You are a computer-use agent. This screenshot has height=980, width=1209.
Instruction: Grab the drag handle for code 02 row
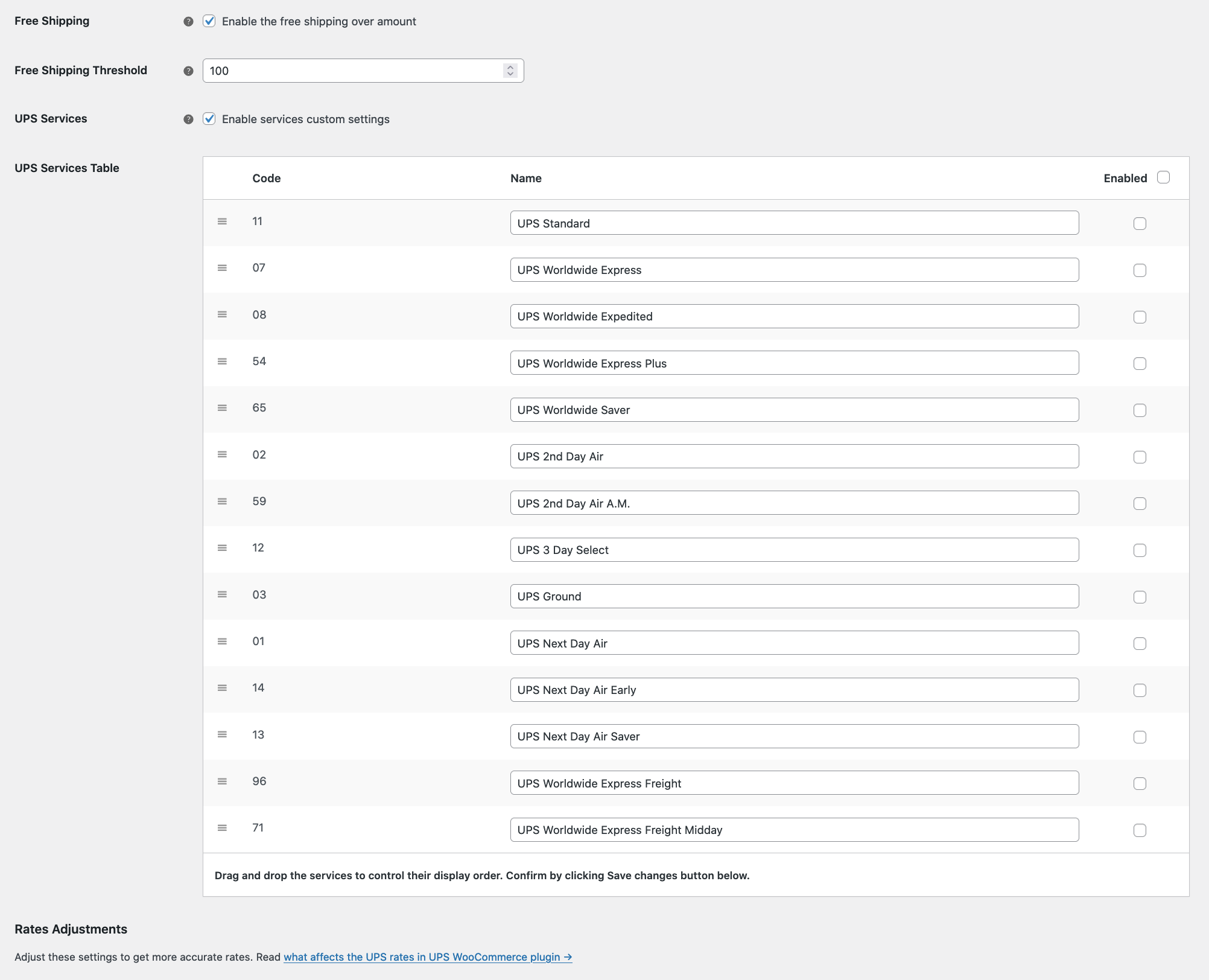222,454
